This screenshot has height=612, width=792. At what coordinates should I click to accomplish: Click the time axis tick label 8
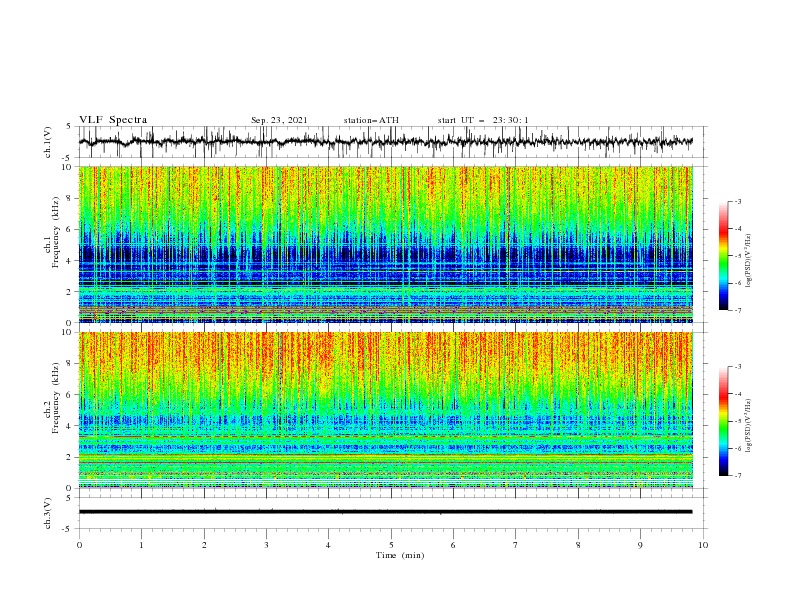pyautogui.click(x=578, y=545)
